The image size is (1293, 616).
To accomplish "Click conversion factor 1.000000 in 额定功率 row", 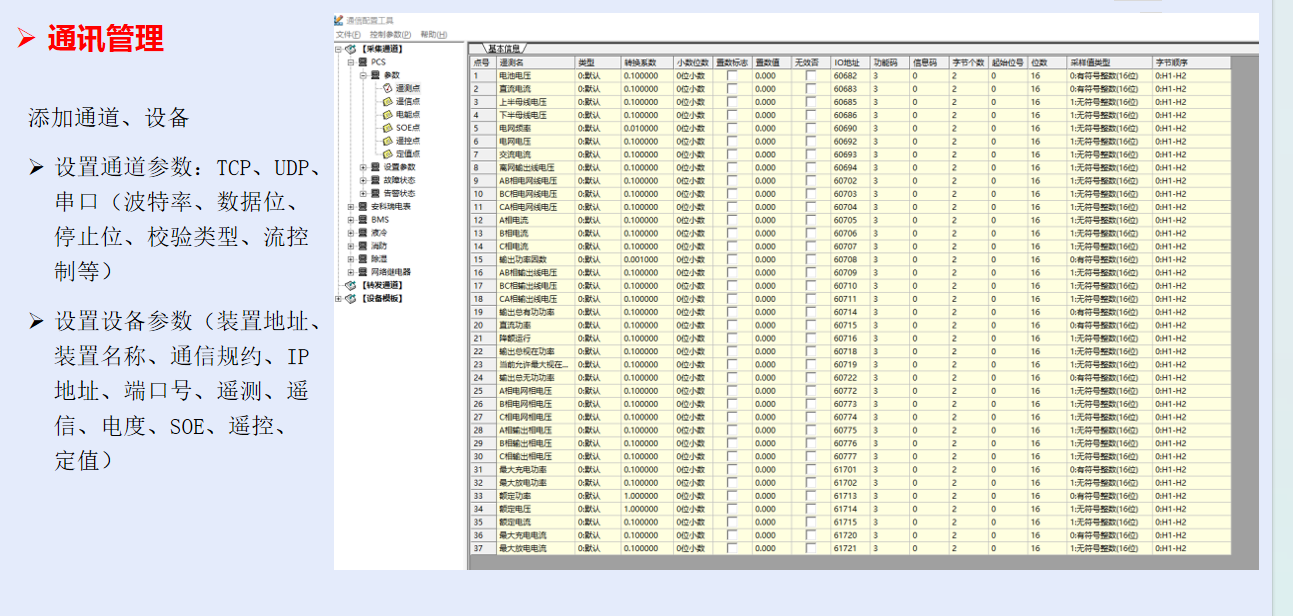I will (646, 495).
